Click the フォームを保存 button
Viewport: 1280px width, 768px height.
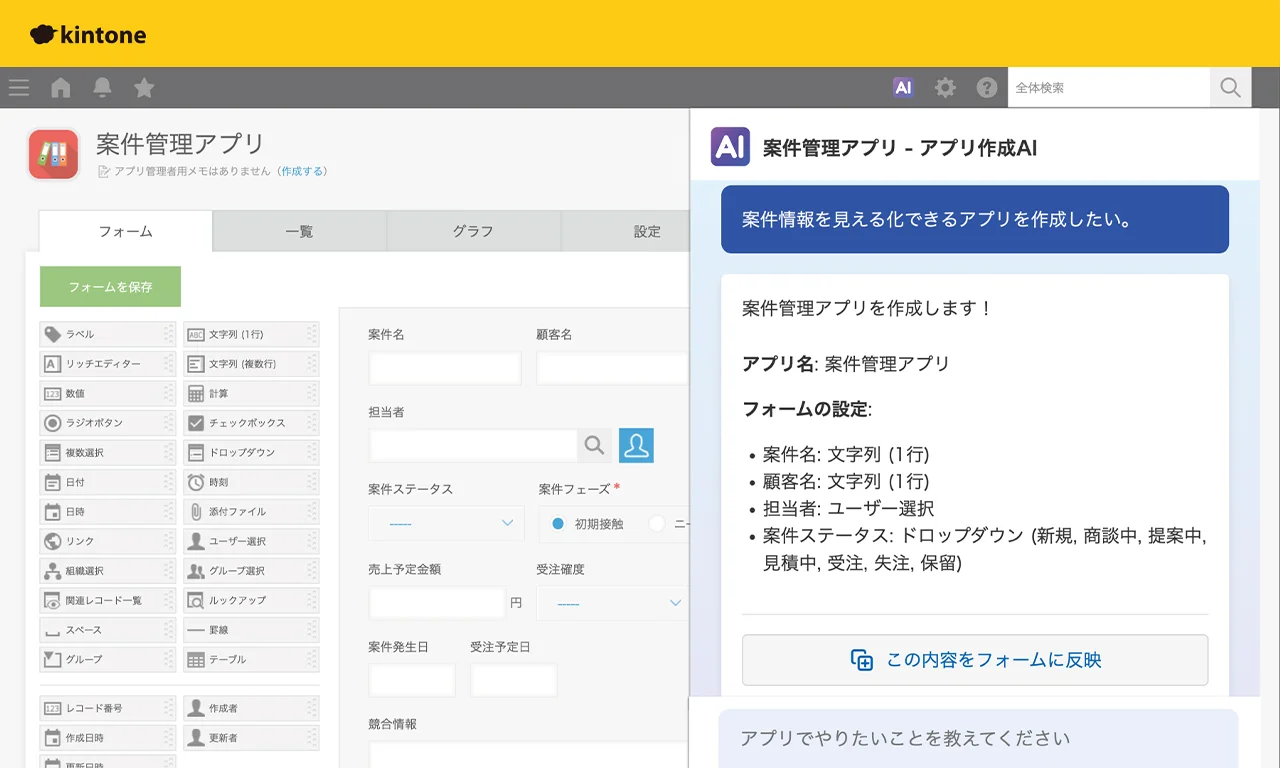pyautogui.click(x=110, y=286)
